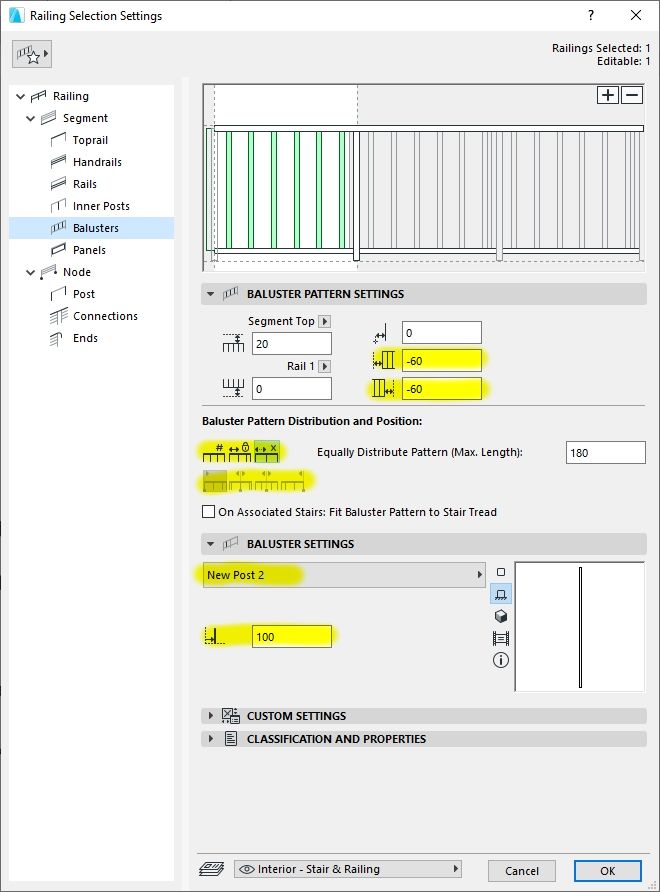Image resolution: width=660 pixels, height=892 pixels.
Task: Choose divide-by-number pattern distribution icon
Action: click(214, 452)
